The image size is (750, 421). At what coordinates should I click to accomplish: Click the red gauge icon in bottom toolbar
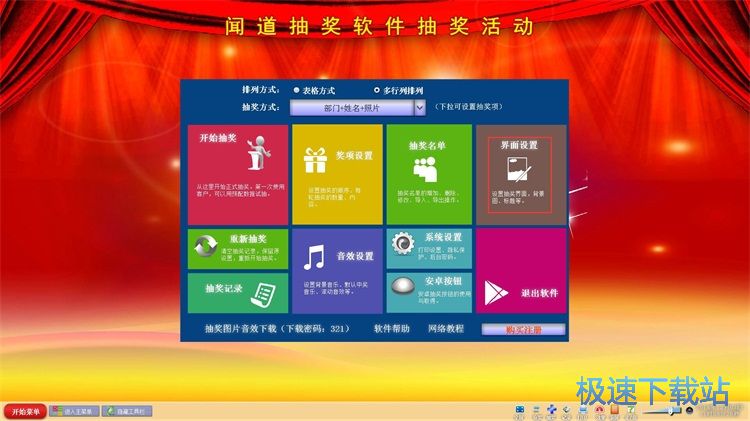(599, 410)
